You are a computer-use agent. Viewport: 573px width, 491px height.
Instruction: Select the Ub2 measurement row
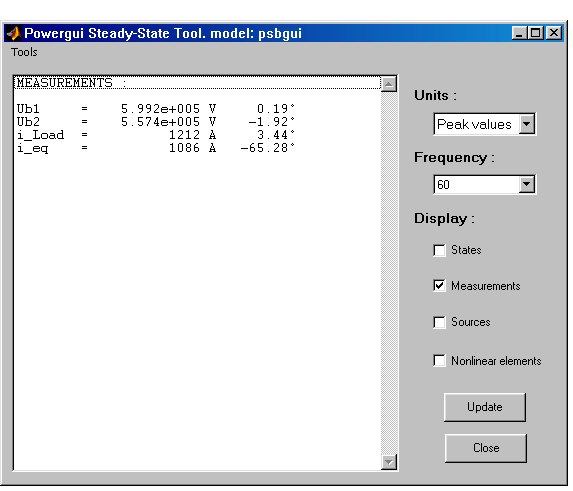click(197, 122)
